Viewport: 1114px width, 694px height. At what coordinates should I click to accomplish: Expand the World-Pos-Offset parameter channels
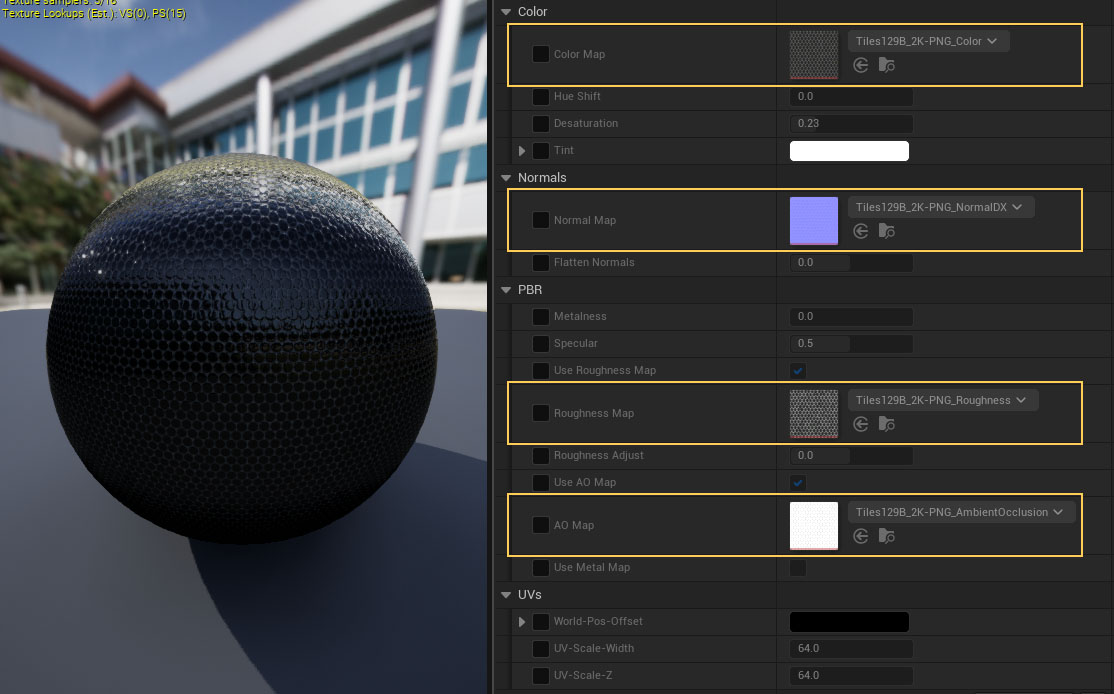[x=521, y=622]
